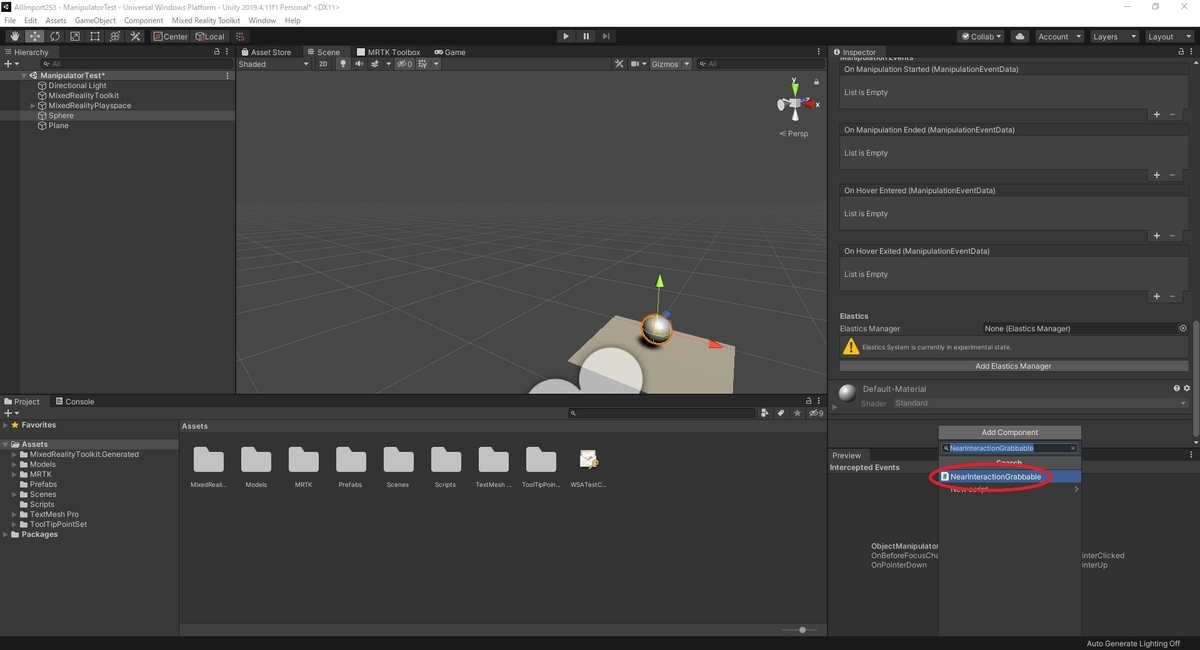Select the Rotate tool

[x=55, y=36]
